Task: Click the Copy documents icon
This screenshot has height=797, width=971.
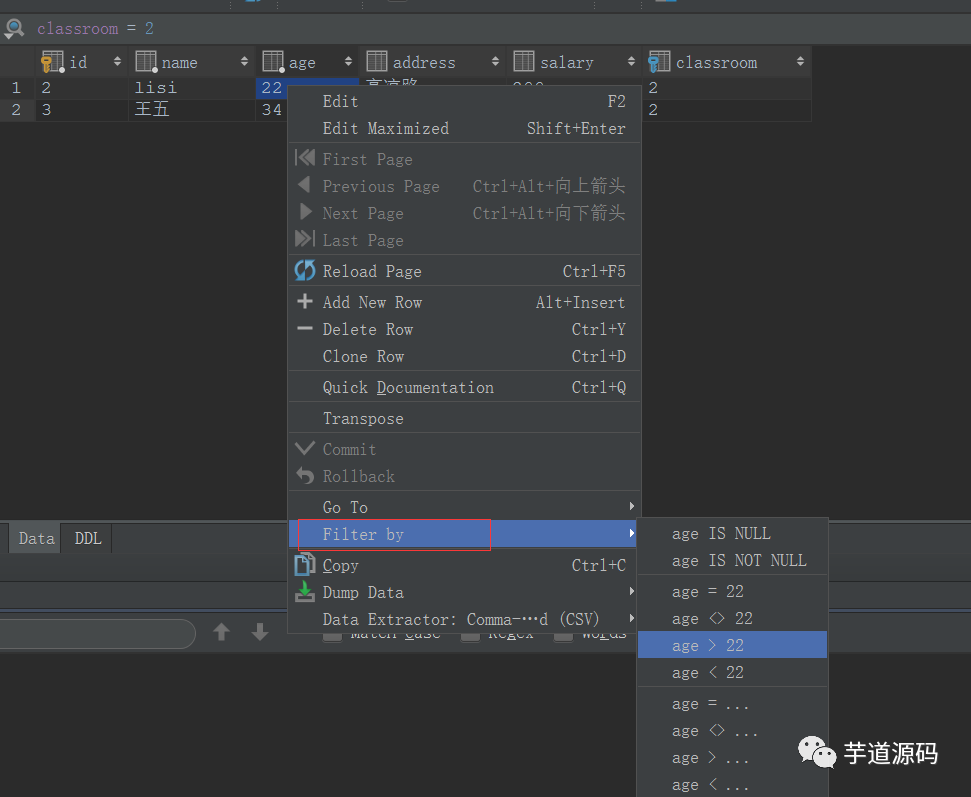Action: pos(305,564)
